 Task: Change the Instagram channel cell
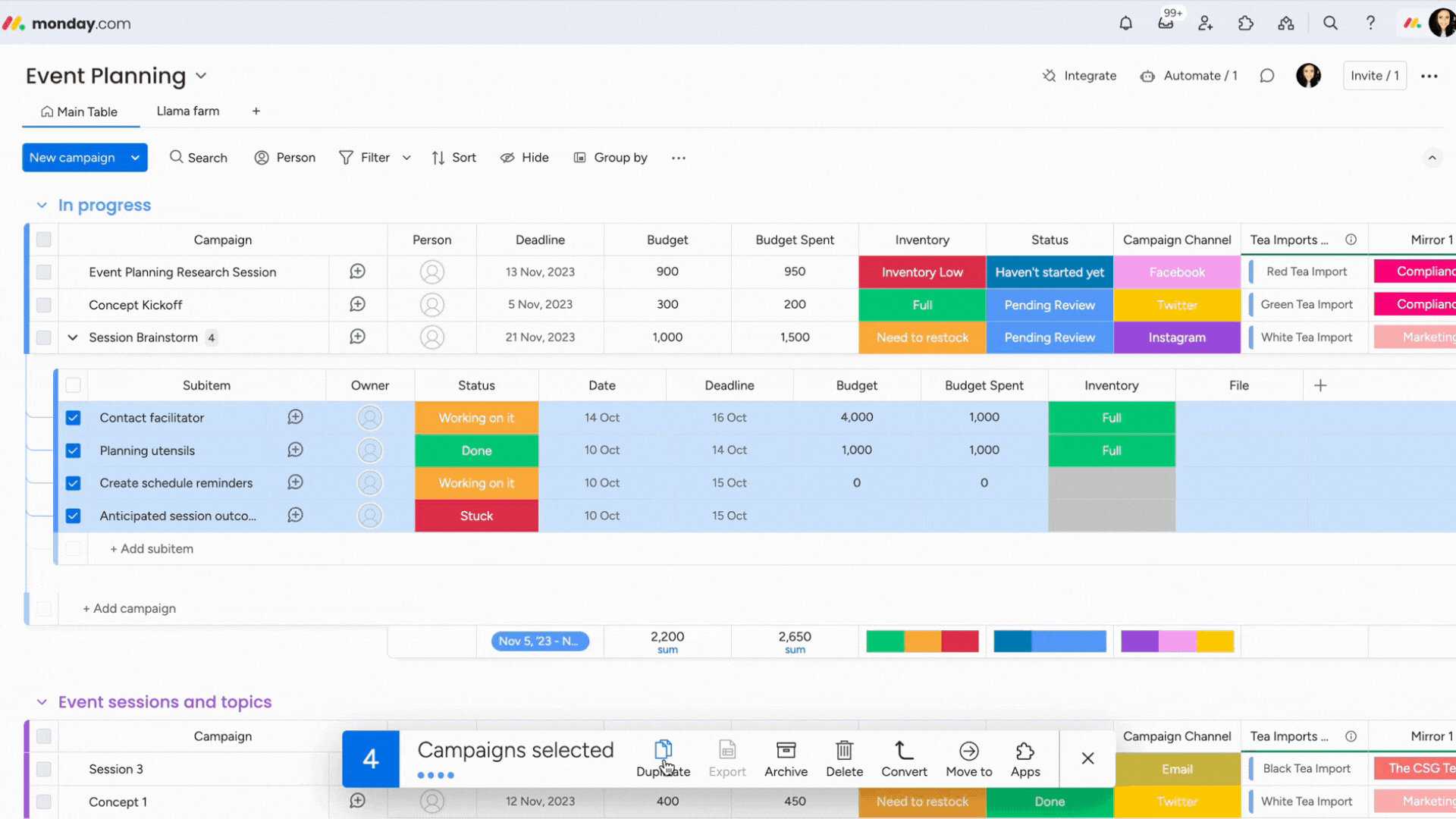[x=1177, y=337]
